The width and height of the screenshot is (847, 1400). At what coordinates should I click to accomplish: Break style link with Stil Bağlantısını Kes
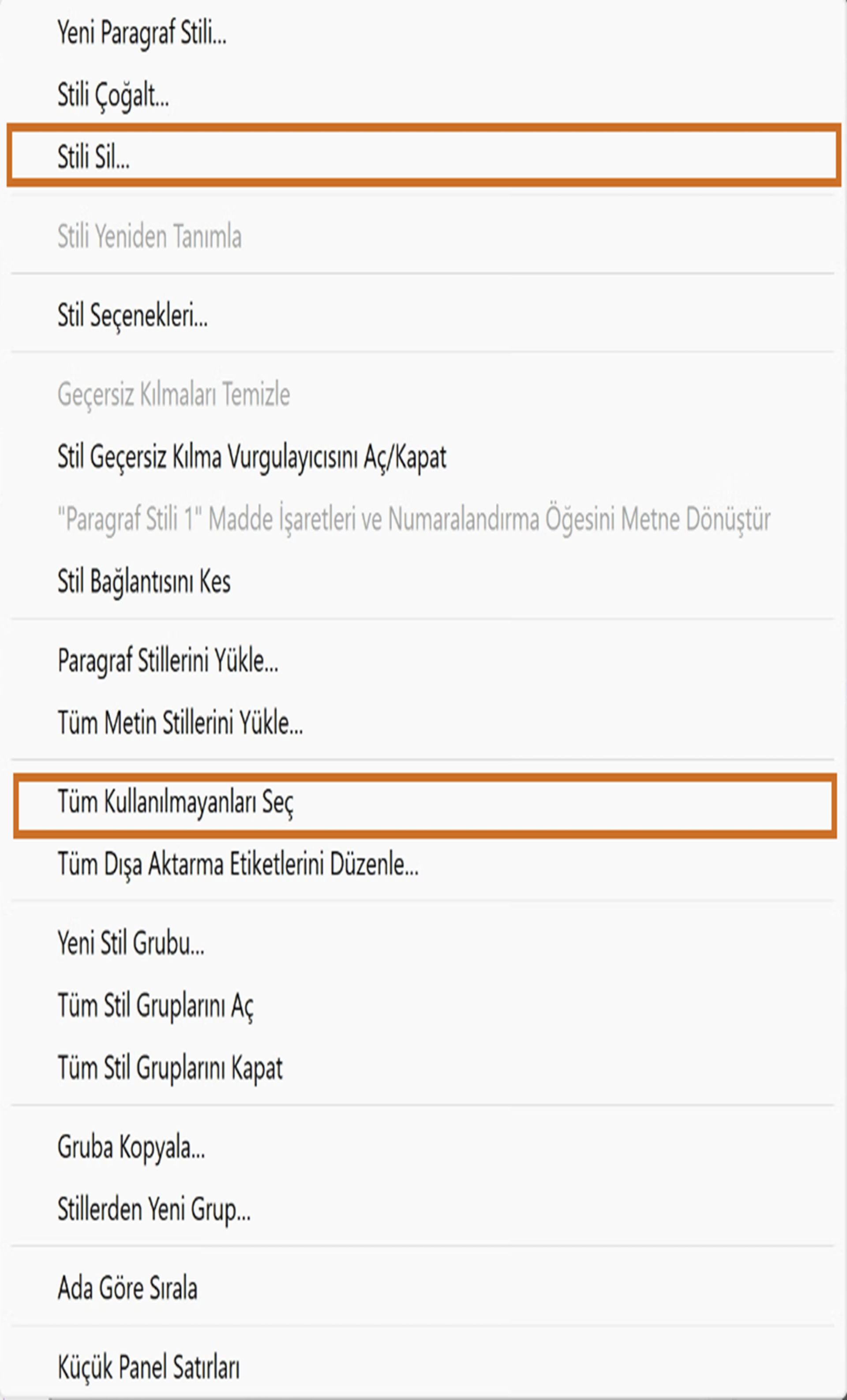[x=143, y=581]
